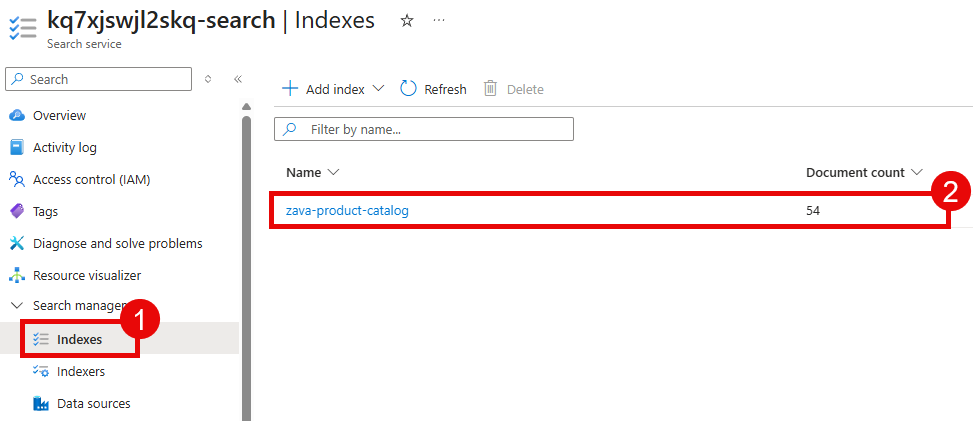Click the sidebar scrollbar up arrow
Viewport: 973px width, 421px height.
(246, 106)
